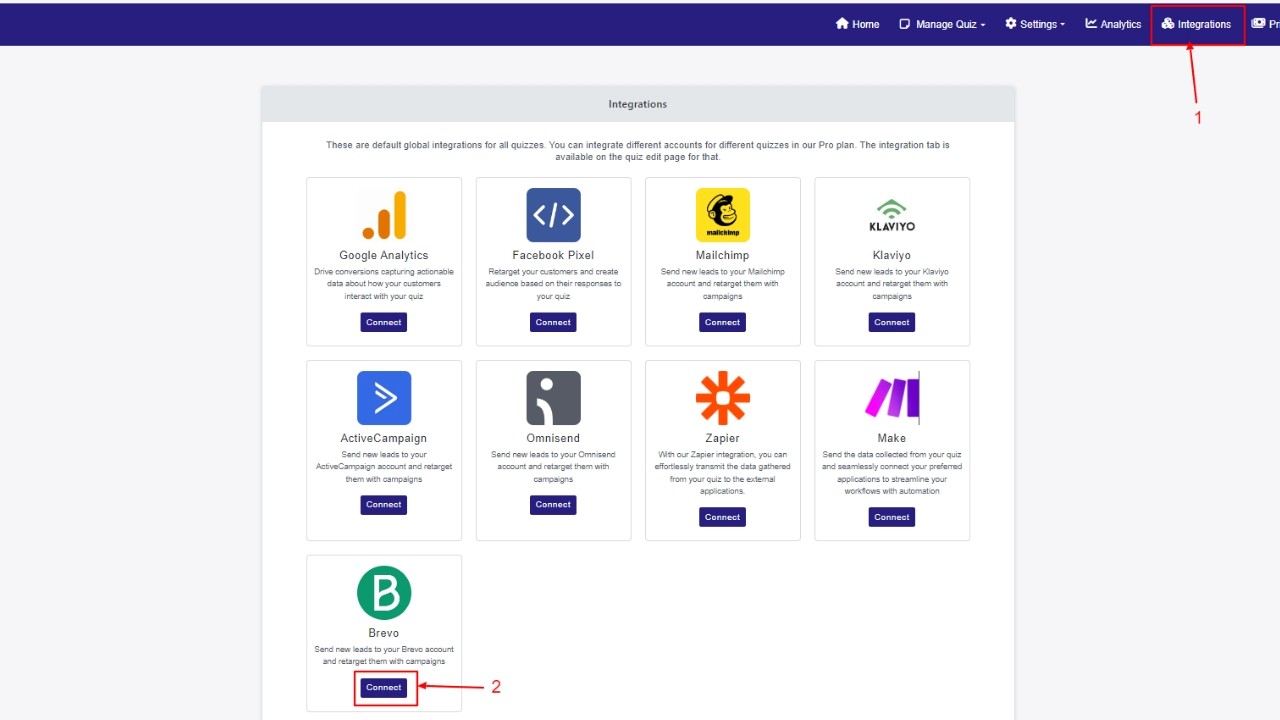Click the Mailchimp card title
This screenshot has height=720, width=1280.
click(722, 256)
